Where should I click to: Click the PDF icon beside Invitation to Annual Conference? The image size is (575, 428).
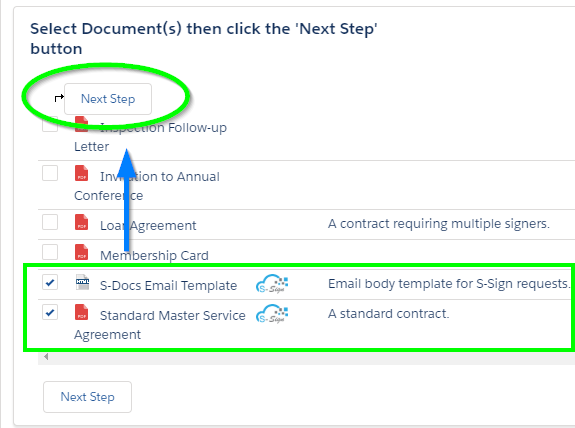pyautogui.click(x=81, y=173)
